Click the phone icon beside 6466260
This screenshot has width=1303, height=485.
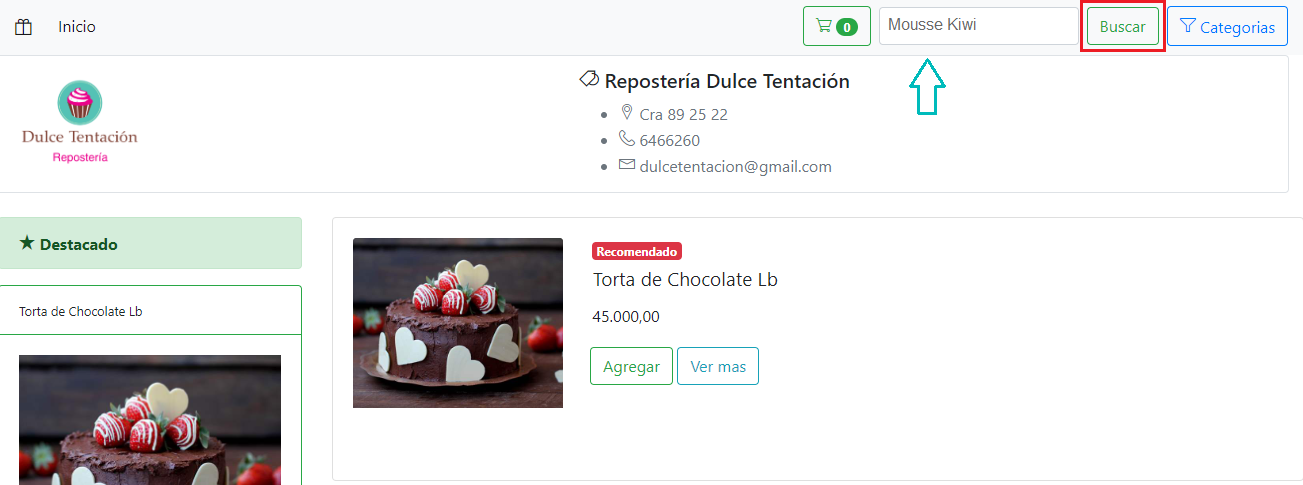pyautogui.click(x=627, y=139)
